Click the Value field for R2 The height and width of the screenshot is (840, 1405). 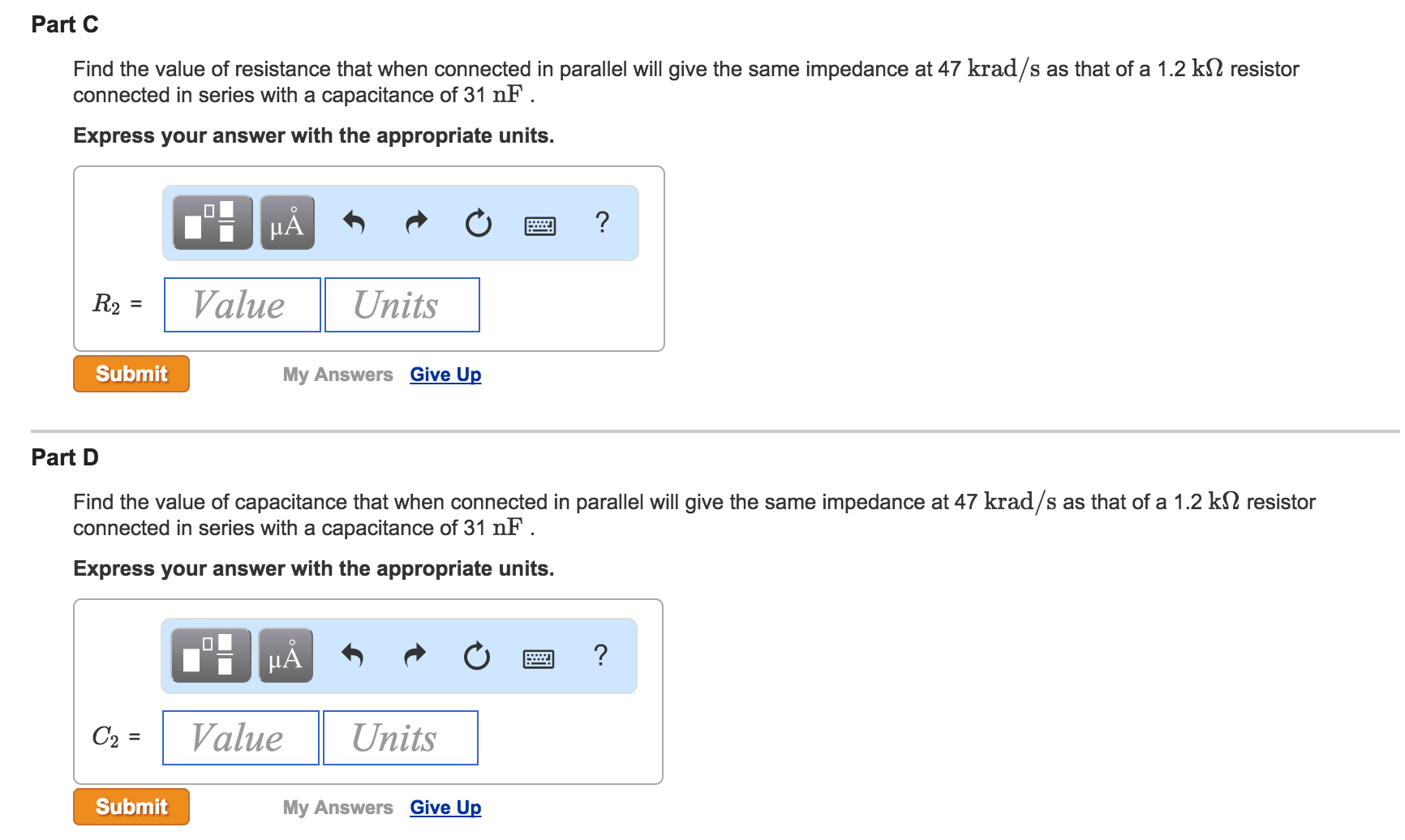click(241, 305)
